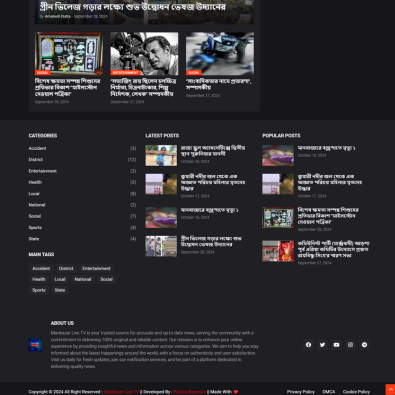Open last Popular Posts thumbnail
Image resolution: width=395 pixels, height=395 pixels.
278,251
